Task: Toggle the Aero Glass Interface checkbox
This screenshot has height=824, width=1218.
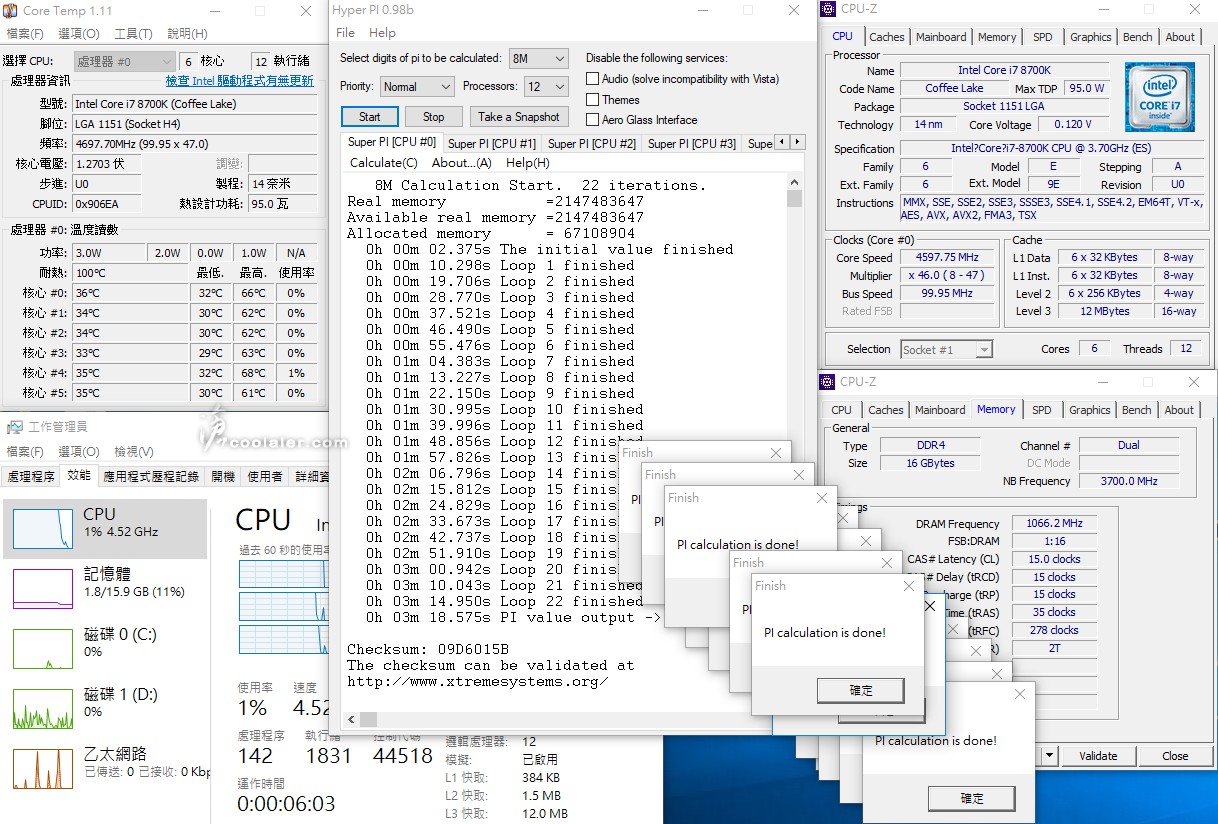Action: coord(593,120)
